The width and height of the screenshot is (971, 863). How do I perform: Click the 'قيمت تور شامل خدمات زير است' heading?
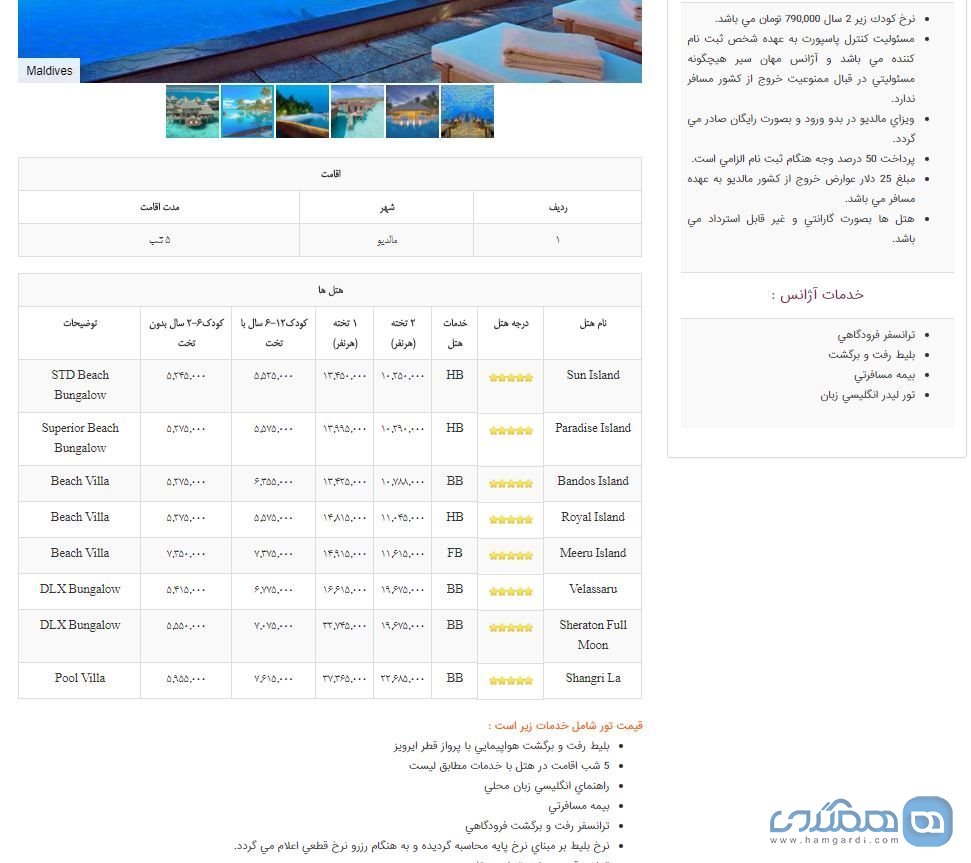tap(565, 726)
